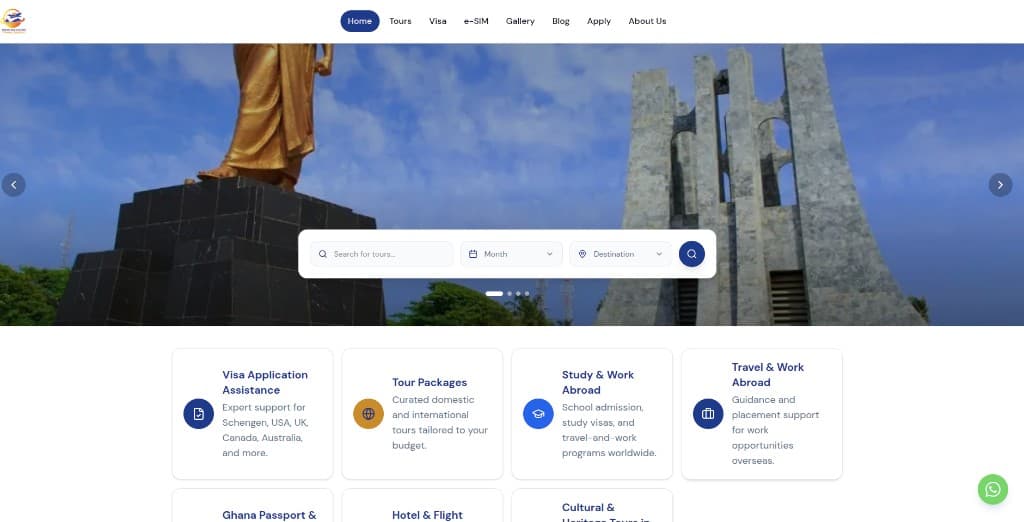
Task: Open the Month dropdown
Action: tap(511, 254)
